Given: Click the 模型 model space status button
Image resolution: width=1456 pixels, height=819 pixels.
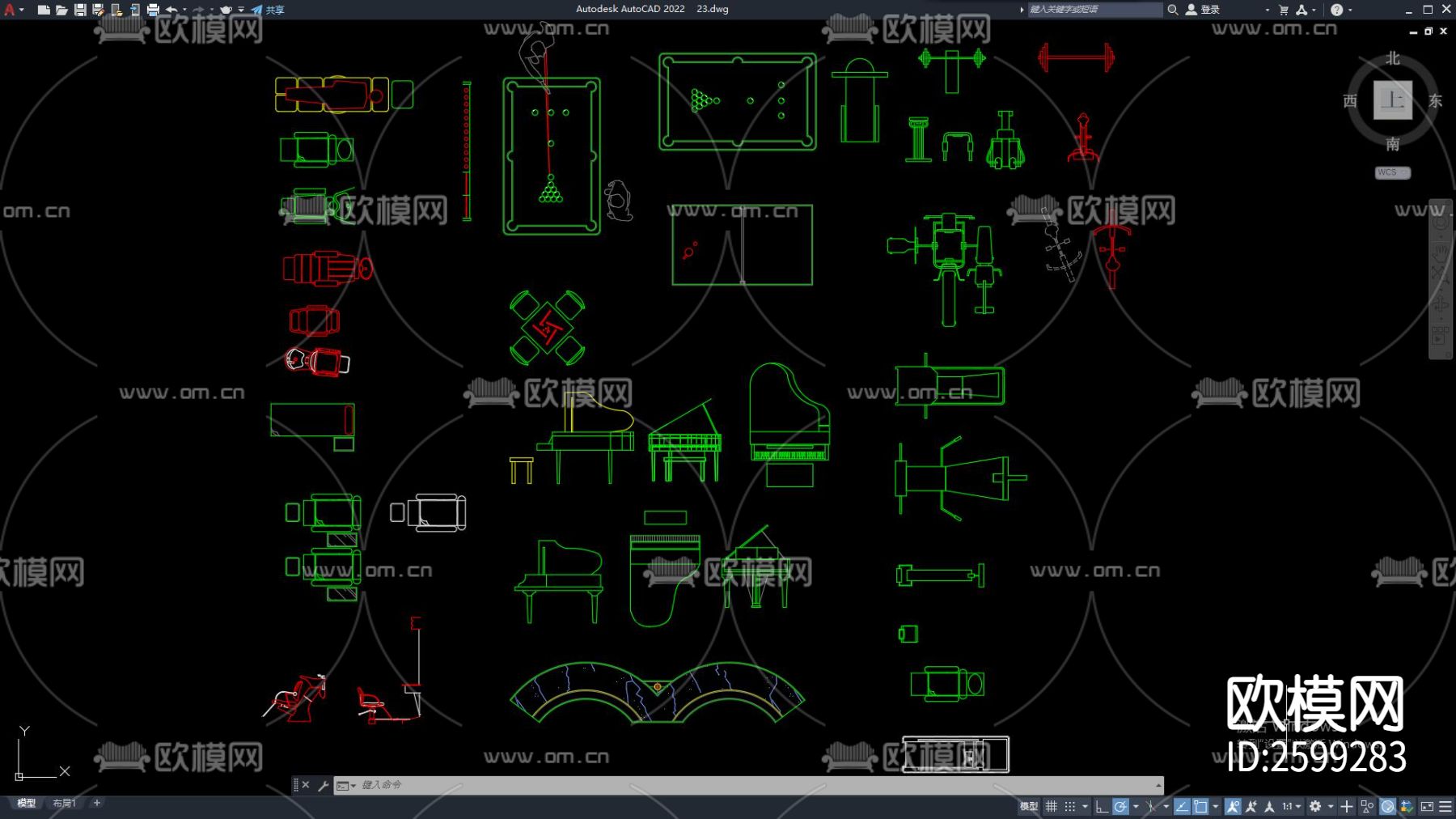Looking at the screenshot, I should (1028, 806).
